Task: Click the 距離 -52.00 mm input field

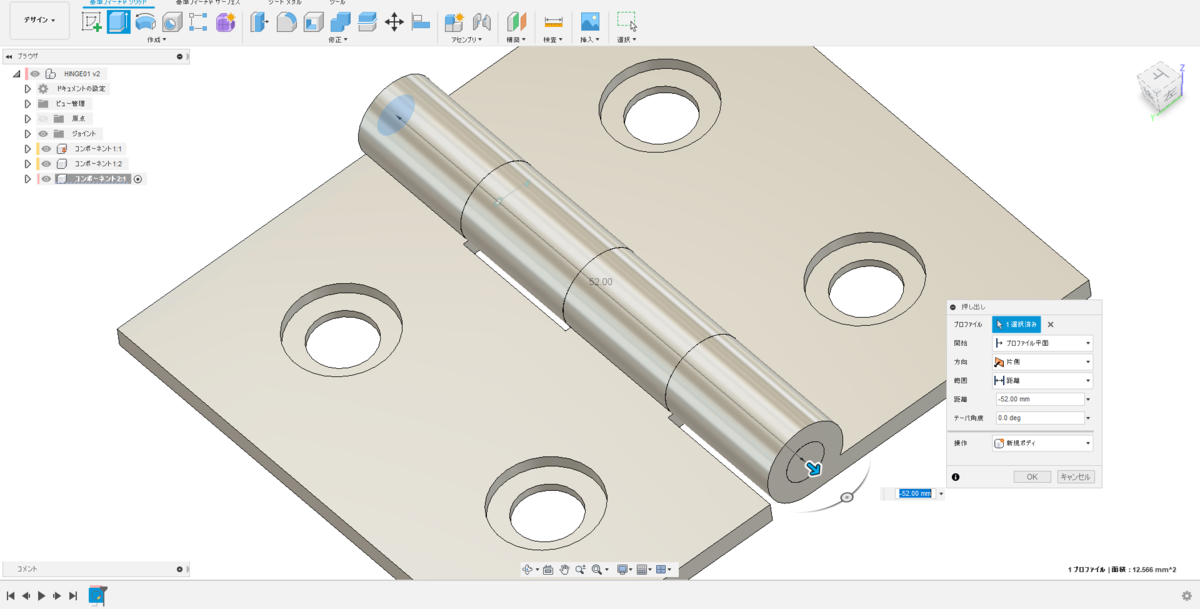Action: click(1038, 399)
